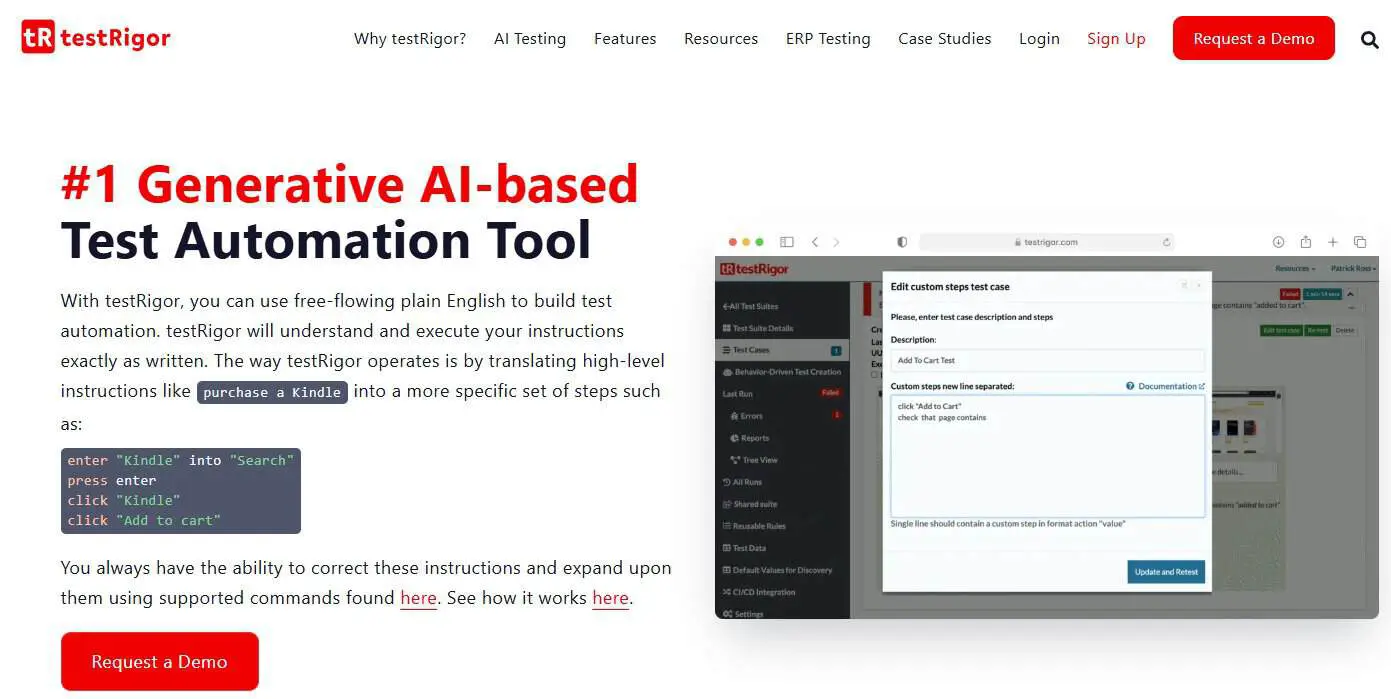The height and width of the screenshot is (699, 1391).
Task: Click the demo browser sidebar toggle icon
Action: (x=787, y=242)
